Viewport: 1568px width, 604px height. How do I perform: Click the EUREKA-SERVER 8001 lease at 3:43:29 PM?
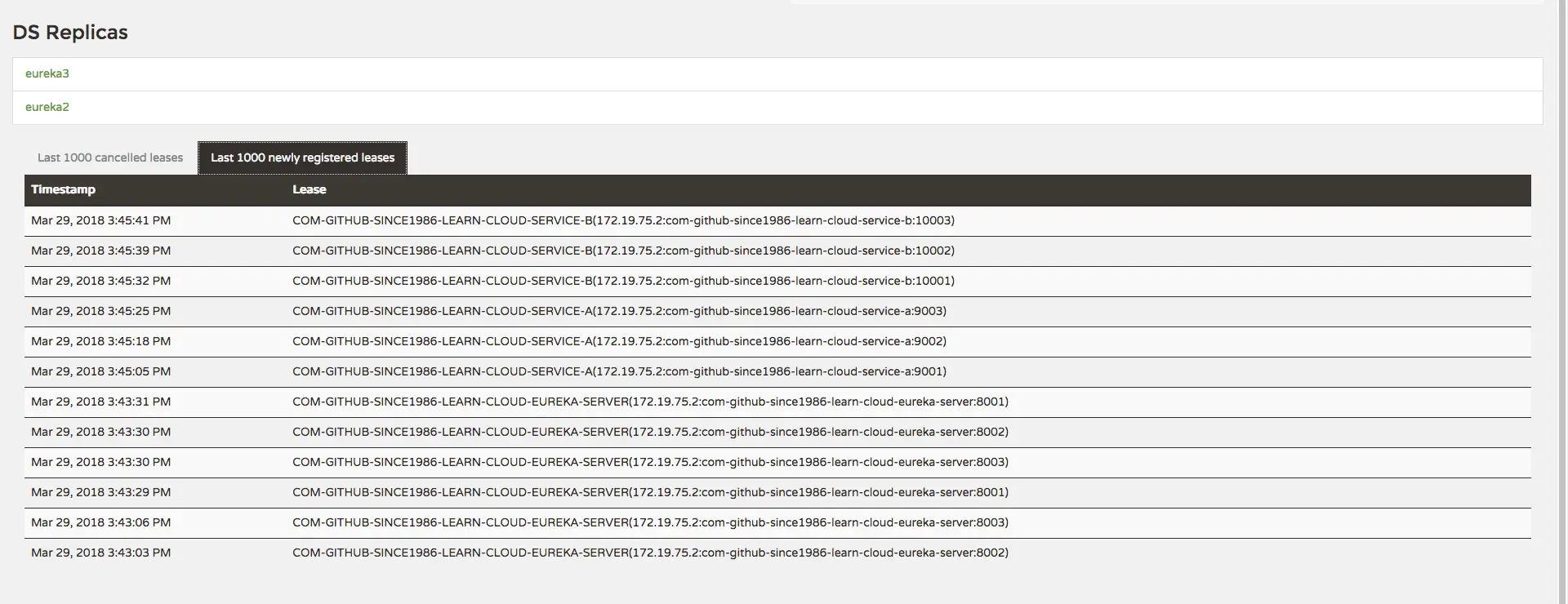tap(650, 492)
